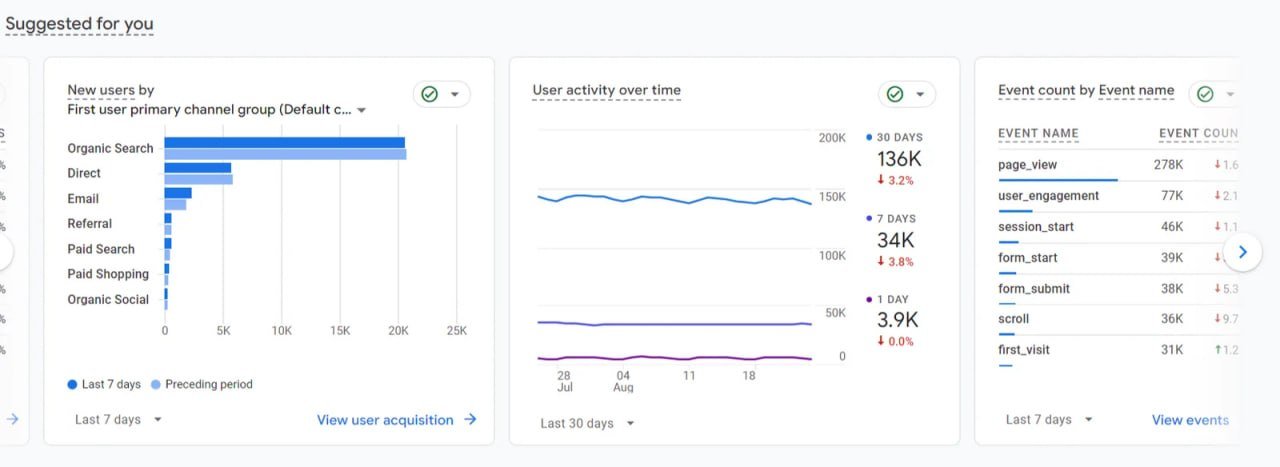The image size is (1280, 467).
Task: Click the green check icon on New users card
Action: click(x=429, y=94)
